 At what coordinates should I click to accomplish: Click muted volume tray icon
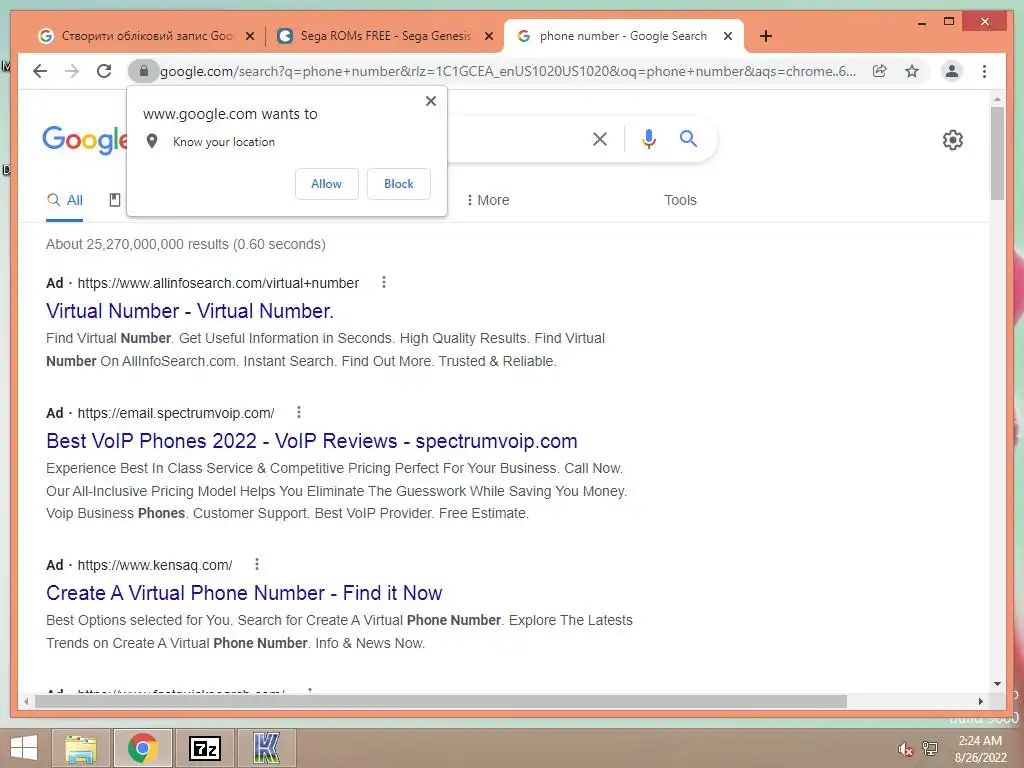coord(904,749)
